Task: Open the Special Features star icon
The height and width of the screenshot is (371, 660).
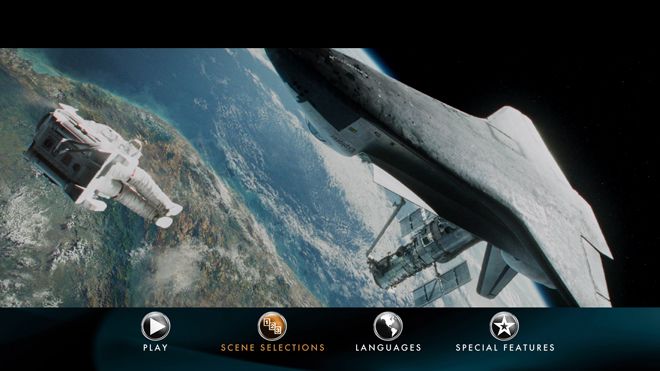Action: tap(504, 326)
